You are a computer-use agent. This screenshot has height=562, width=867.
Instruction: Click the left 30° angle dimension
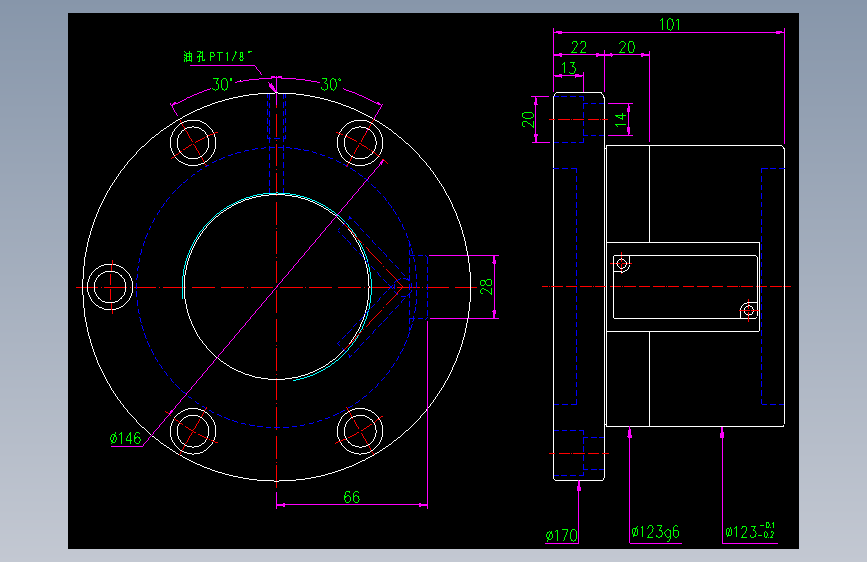(223, 85)
